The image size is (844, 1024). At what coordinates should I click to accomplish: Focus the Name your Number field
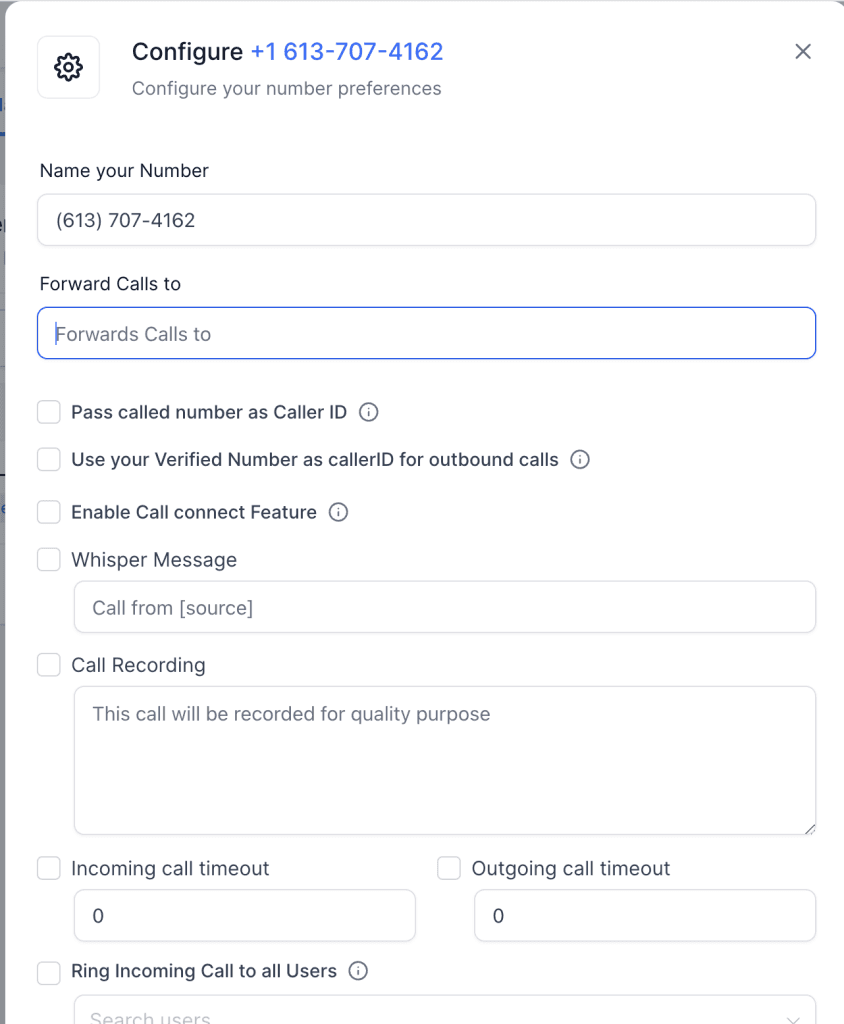(x=426, y=220)
